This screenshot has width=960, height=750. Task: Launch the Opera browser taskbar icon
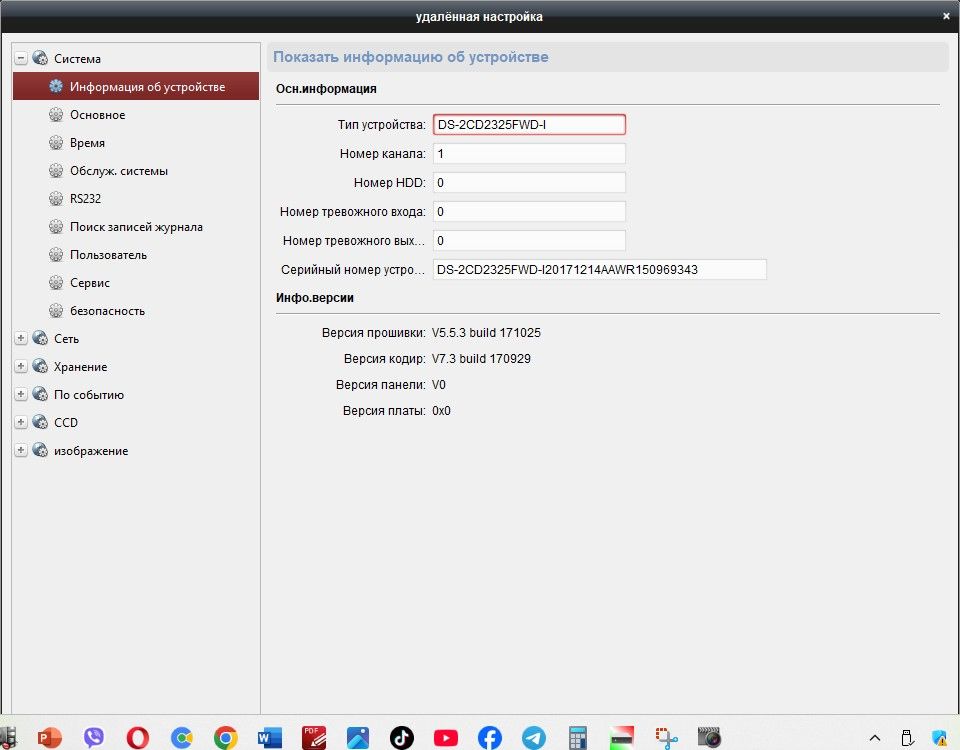pyautogui.click(x=138, y=737)
